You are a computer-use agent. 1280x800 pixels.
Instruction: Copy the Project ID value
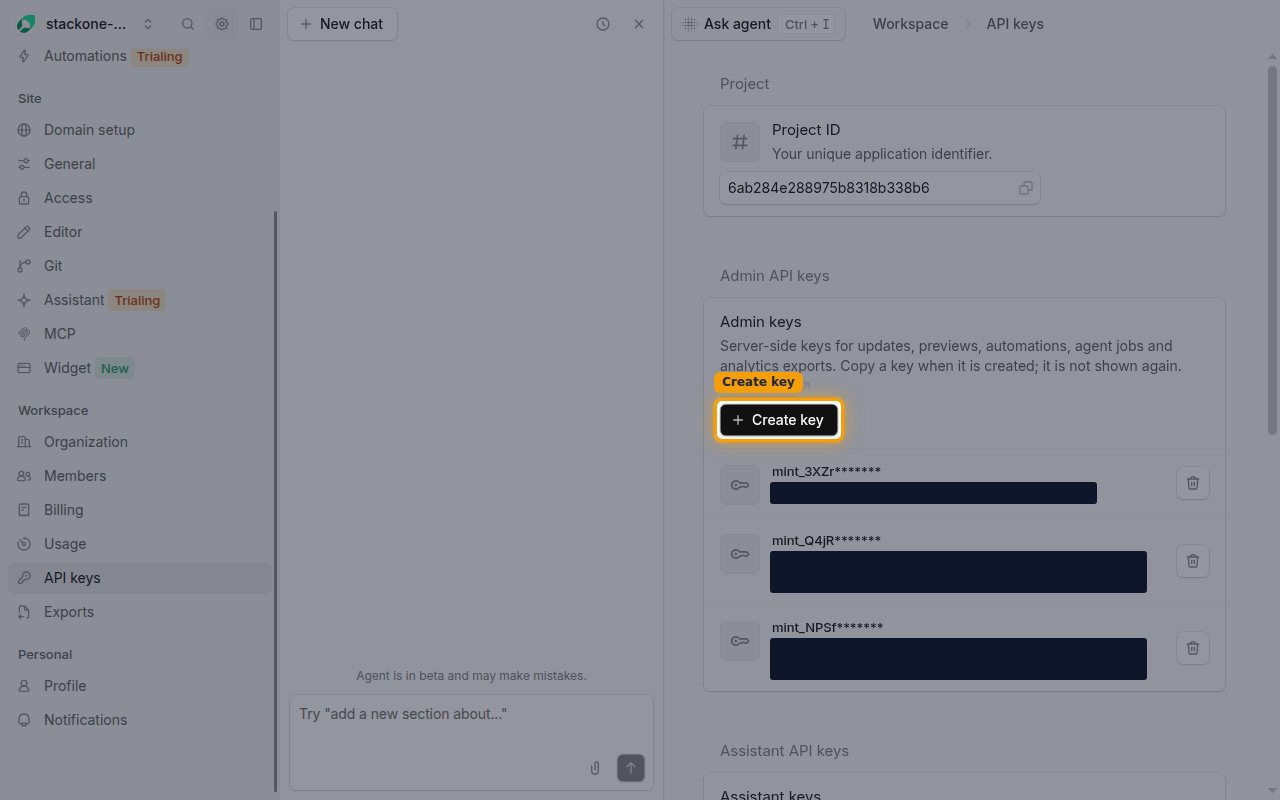click(x=1025, y=188)
